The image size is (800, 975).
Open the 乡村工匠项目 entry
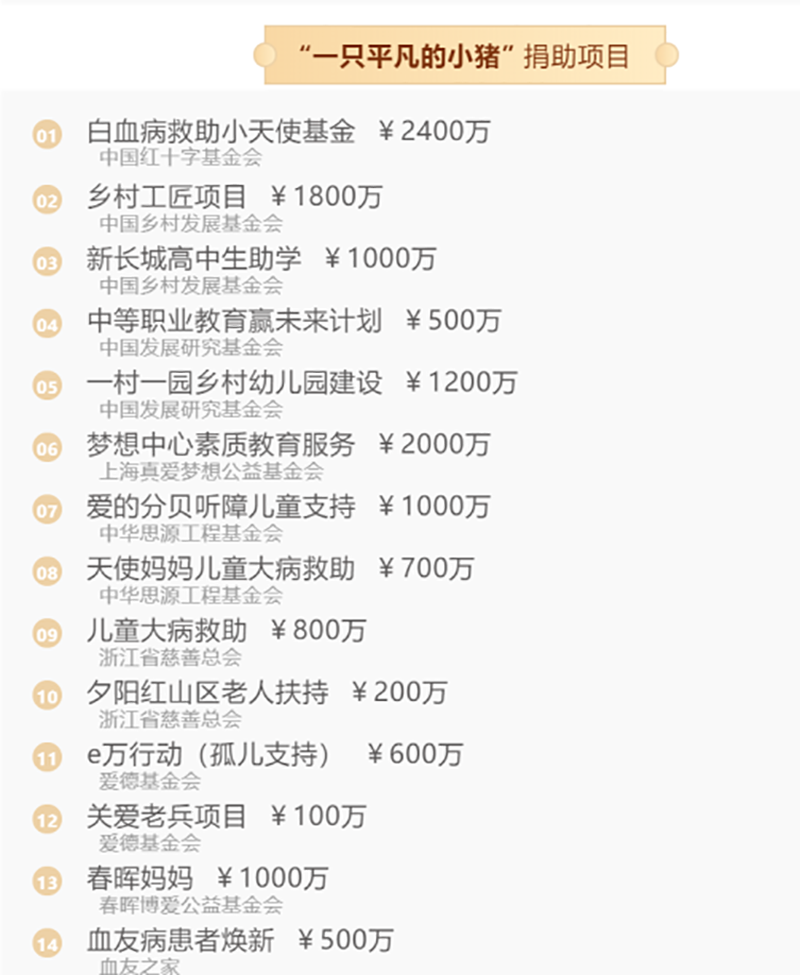click(167, 196)
